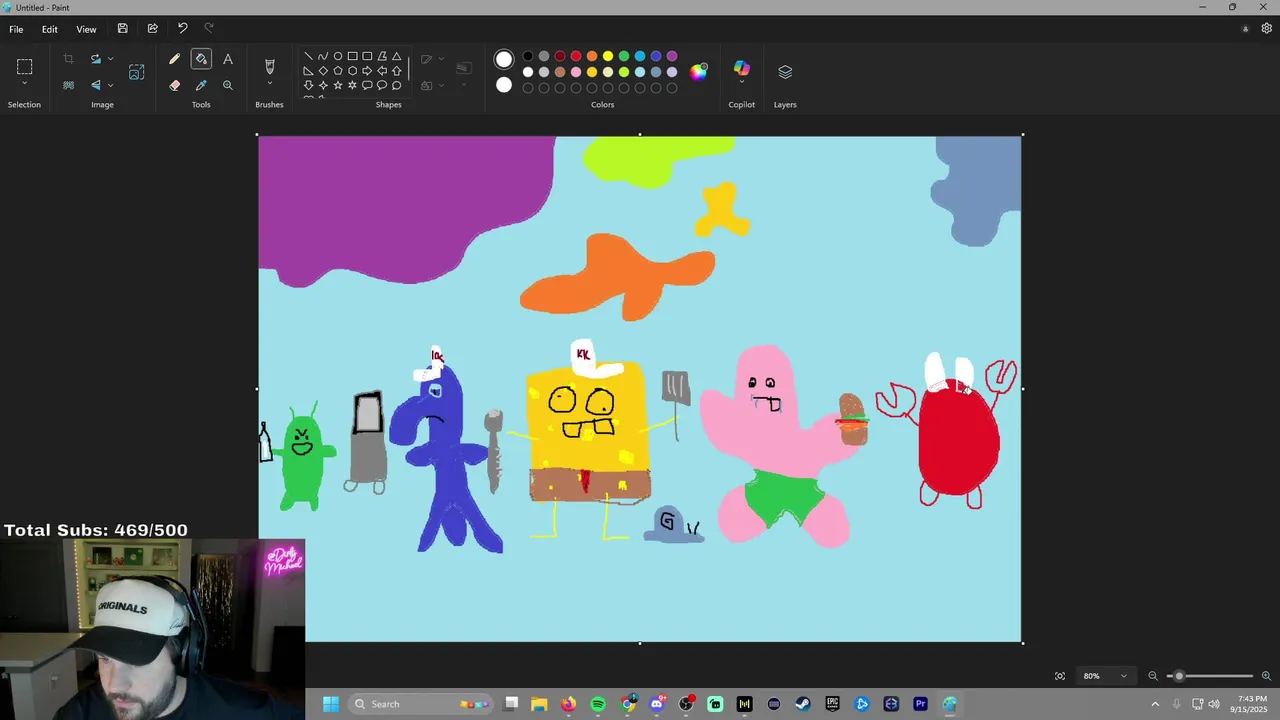Viewport: 1280px width, 720px height.
Task: Click the Zoom in plus button
Action: point(1266,676)
